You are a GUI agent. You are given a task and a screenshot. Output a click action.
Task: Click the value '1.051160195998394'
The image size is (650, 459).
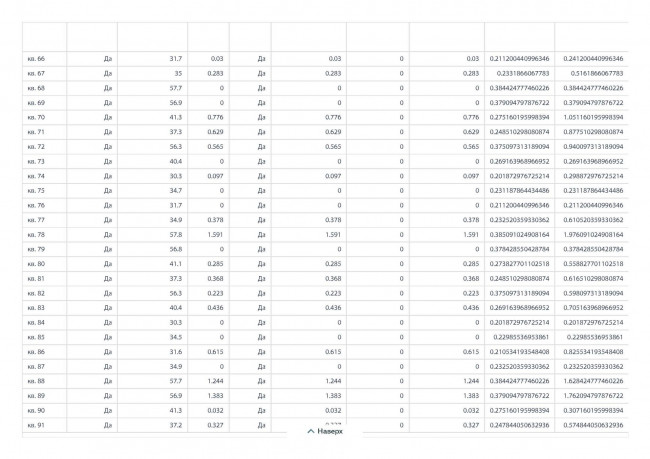point(593,117)
